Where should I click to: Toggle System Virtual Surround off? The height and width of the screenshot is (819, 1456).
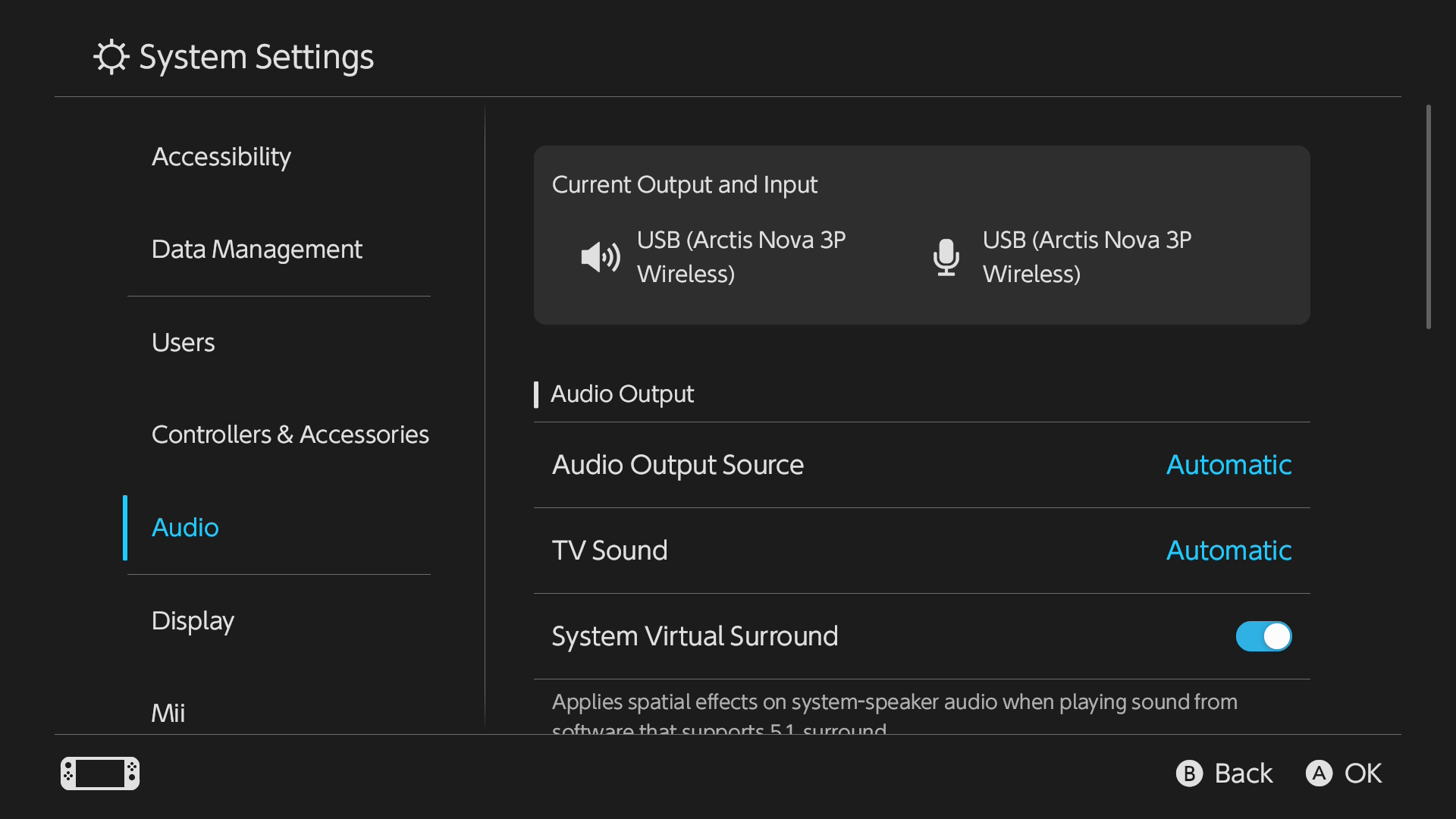click(1263, 636)
